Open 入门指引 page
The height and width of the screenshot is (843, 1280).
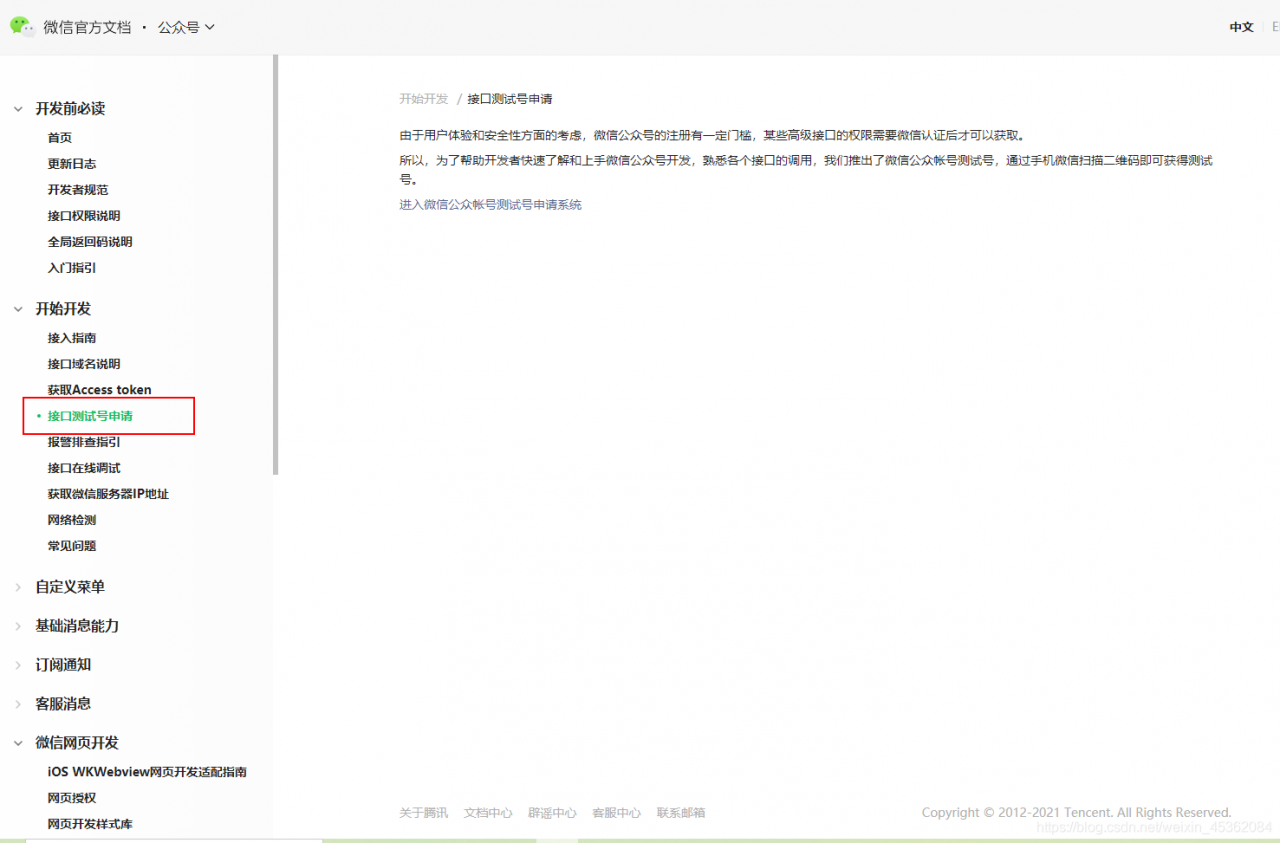pyautogui.click(x=72, y=268)
